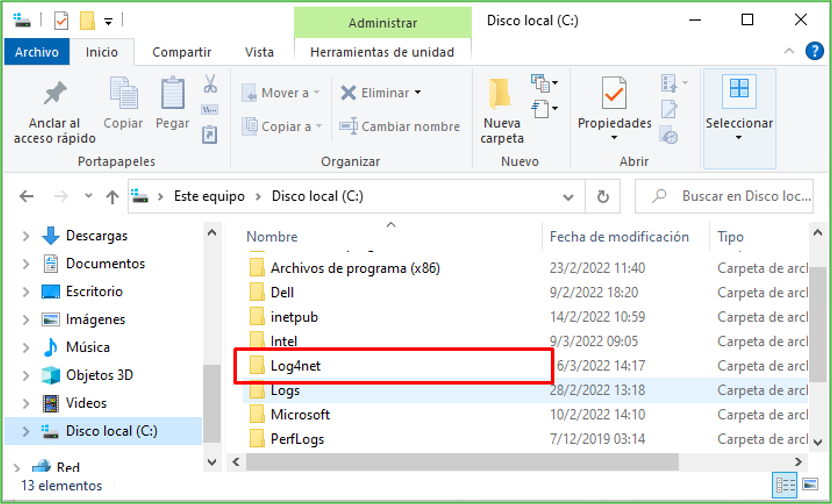
Task: Open the Archivo menu
Action: tap(37, 52)
